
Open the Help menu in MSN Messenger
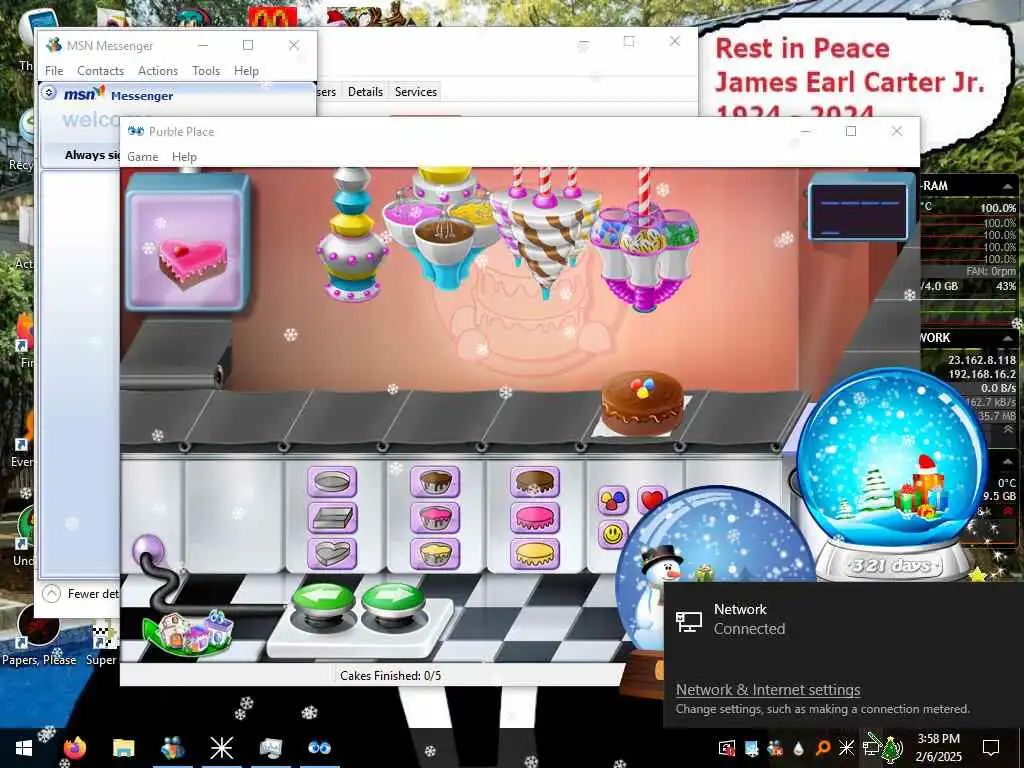246,71
